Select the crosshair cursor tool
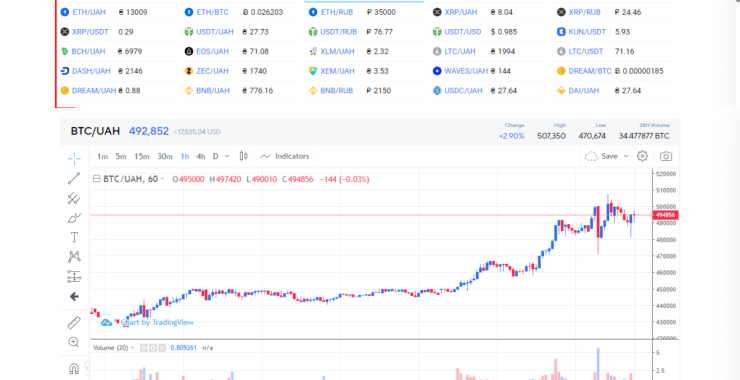Screen dimensions: 740x380 coord(74,159)
